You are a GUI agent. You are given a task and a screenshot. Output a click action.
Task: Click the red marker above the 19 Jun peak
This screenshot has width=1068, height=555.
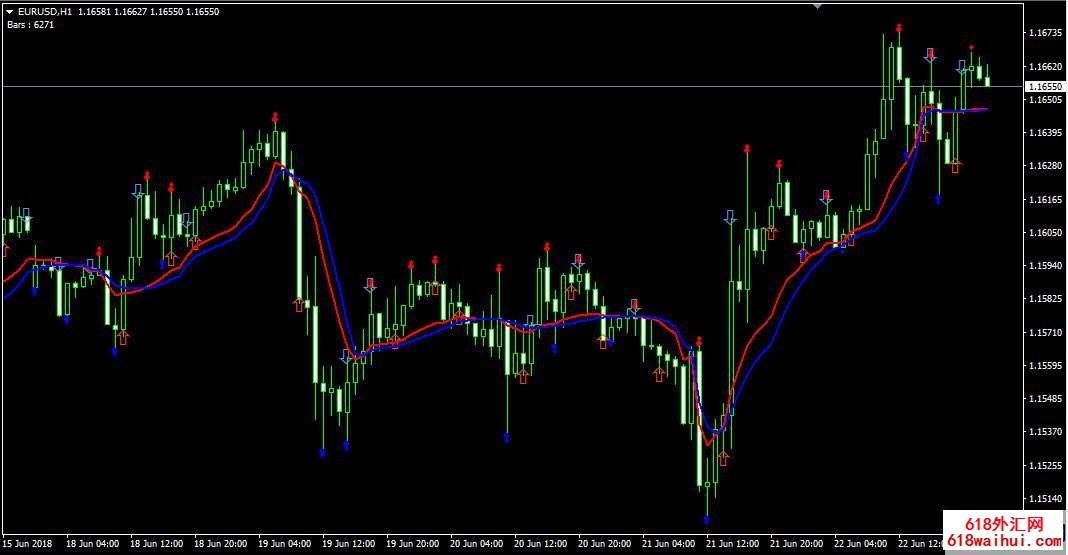274,117
